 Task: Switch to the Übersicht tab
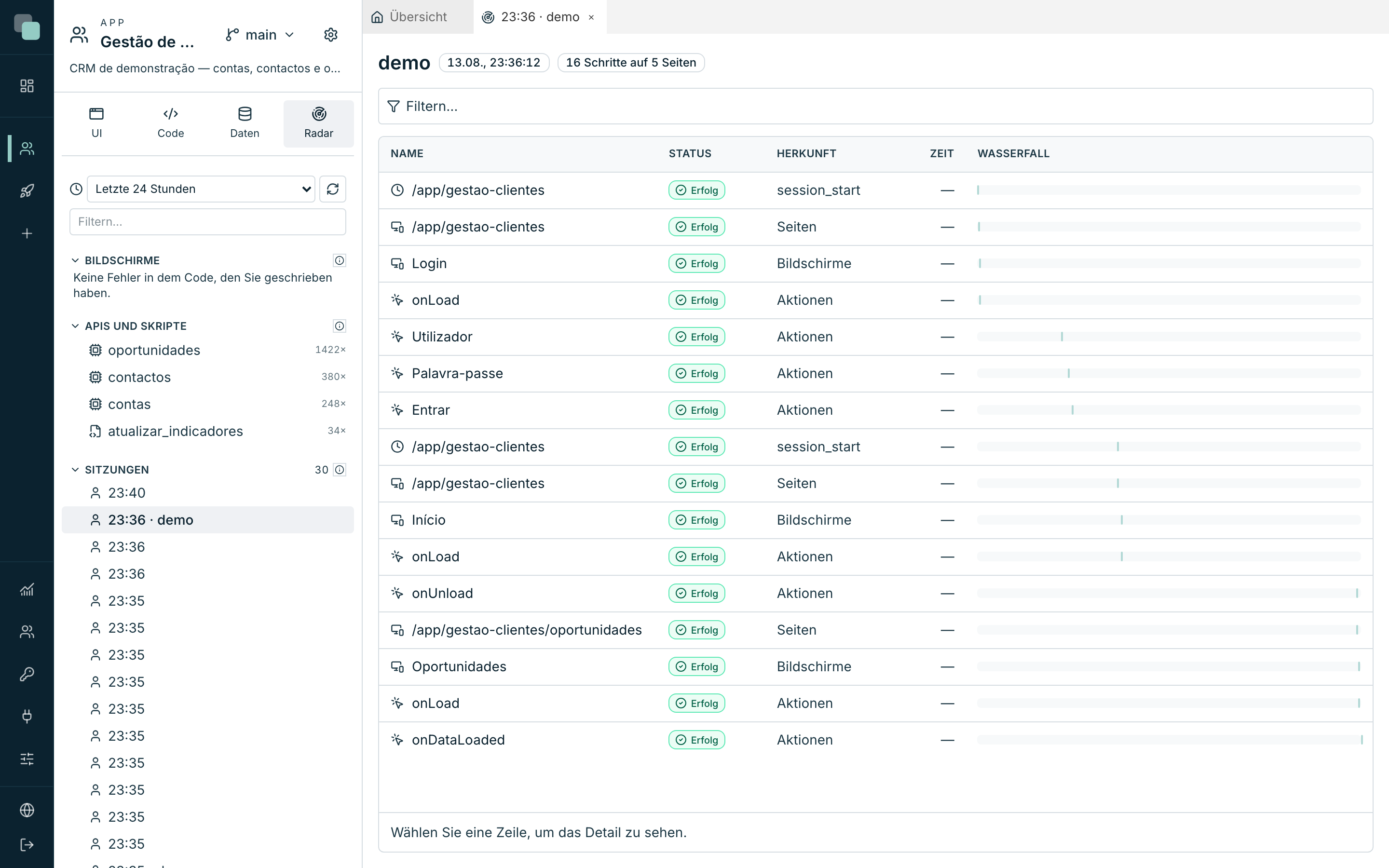(x=409, y=17)
